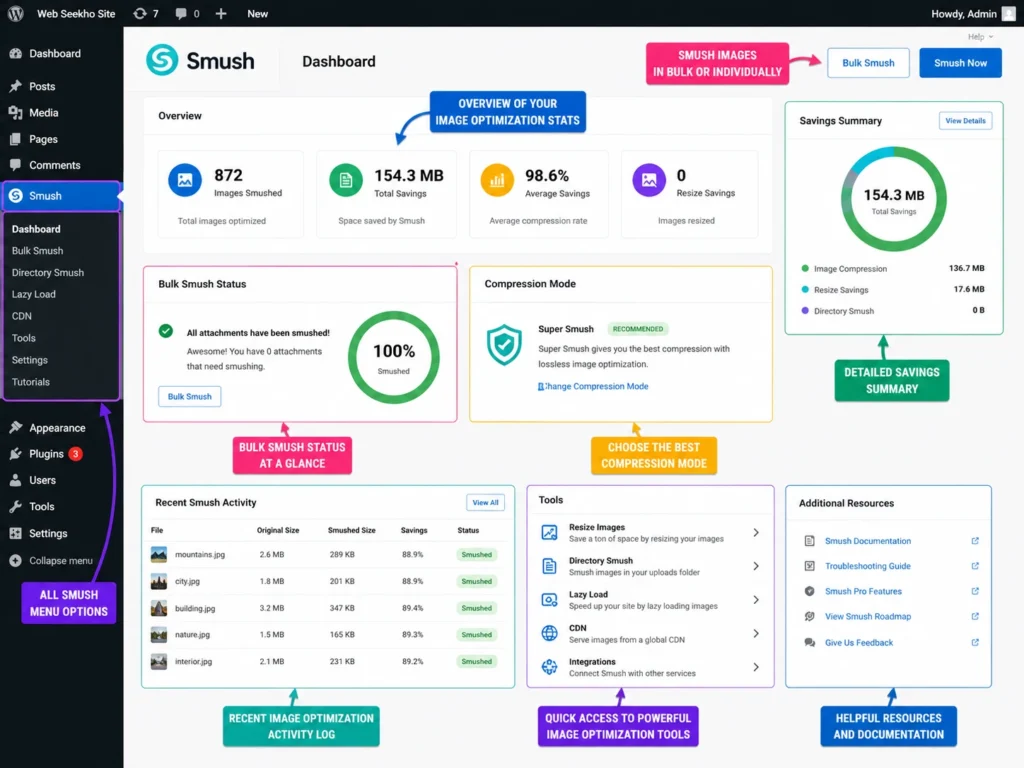Click the Smush Now button
The width and height of the screenshot is (1024, 768).
pos(960,63)
